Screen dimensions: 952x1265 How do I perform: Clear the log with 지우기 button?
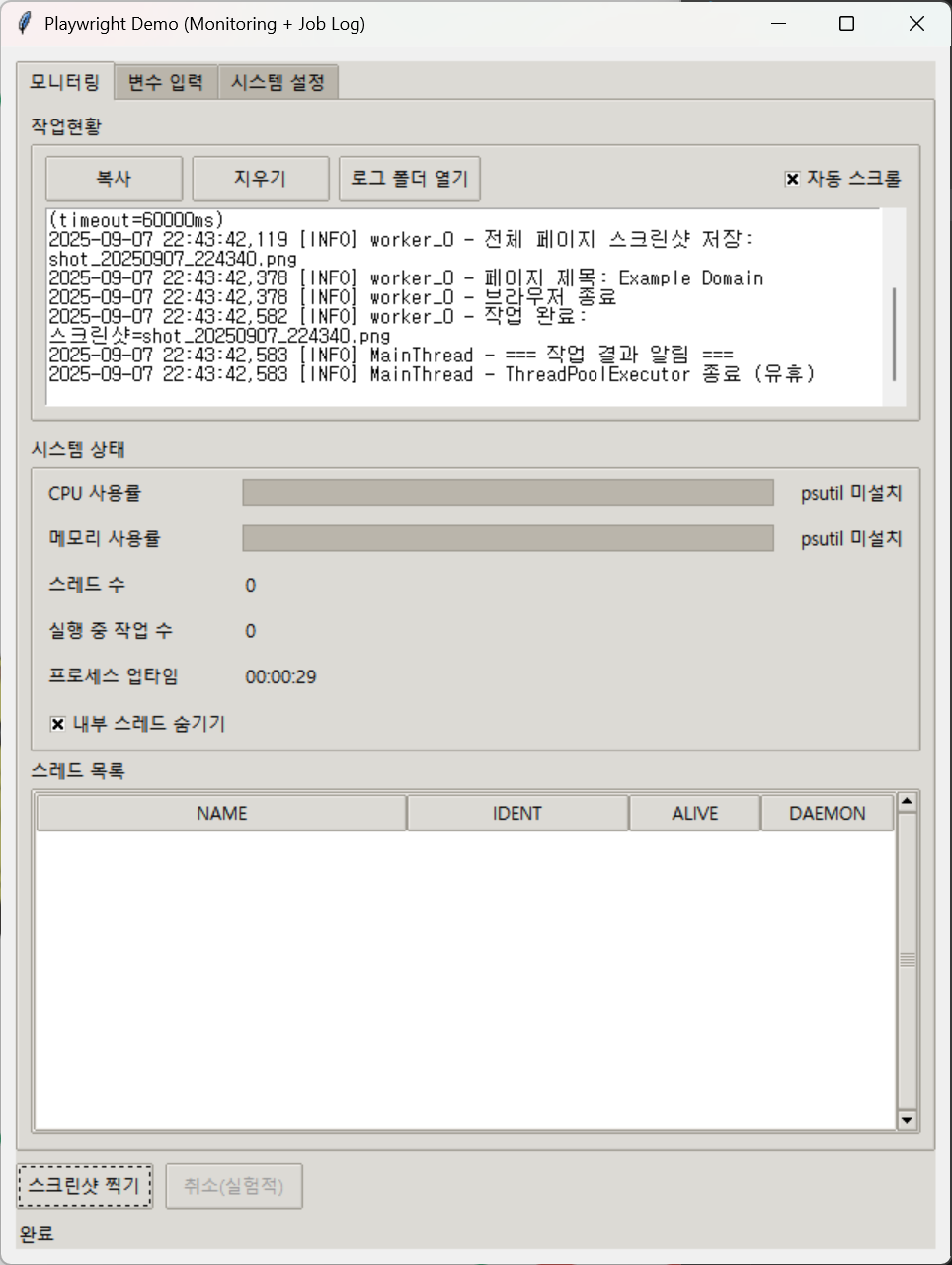260,179
